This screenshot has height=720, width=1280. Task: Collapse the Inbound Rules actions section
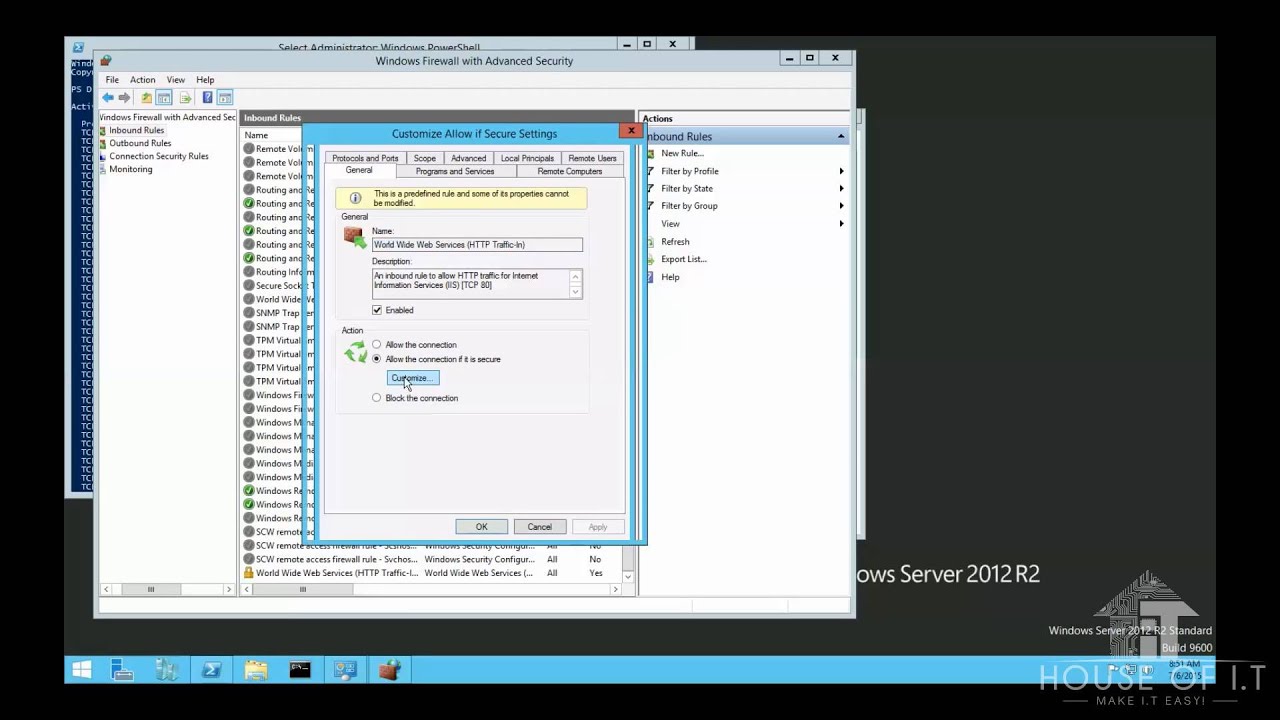click(840, 136)
